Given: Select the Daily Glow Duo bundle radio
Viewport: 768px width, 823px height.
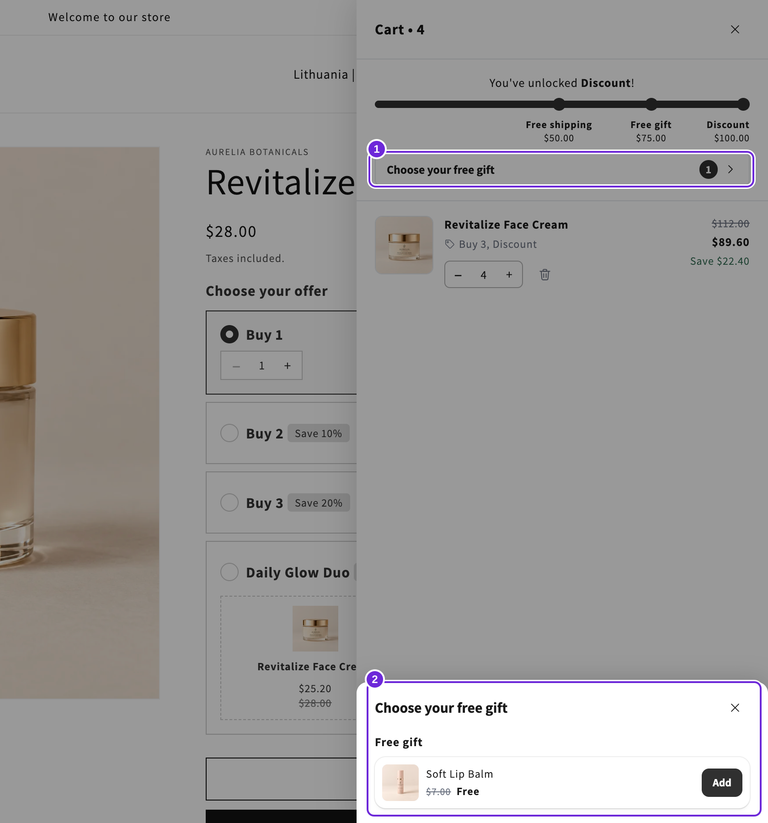Looking at the screenshot, I should [229, 572].
